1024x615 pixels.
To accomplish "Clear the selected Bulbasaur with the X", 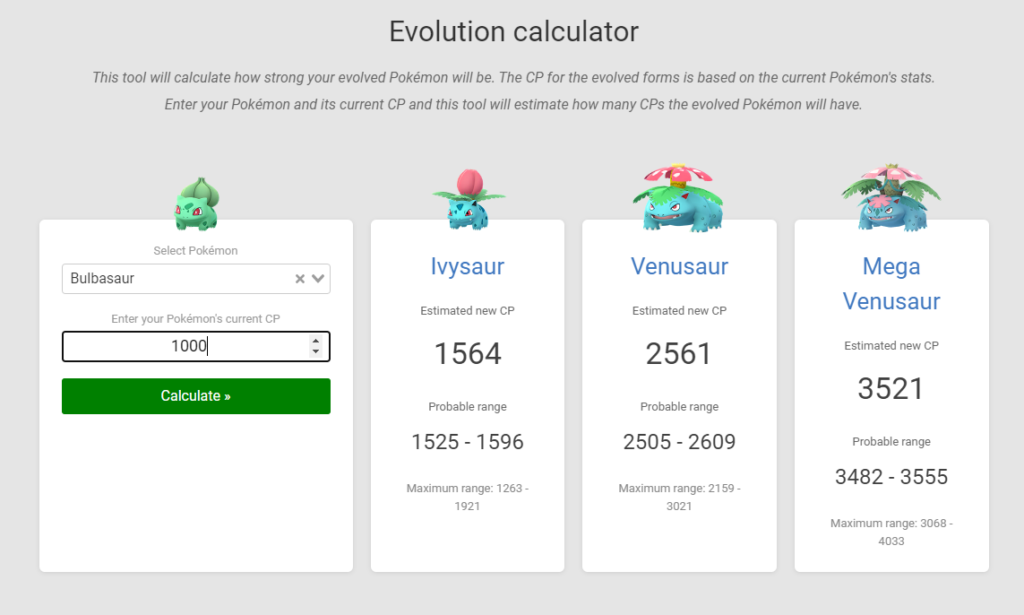I will pos(300,279).
